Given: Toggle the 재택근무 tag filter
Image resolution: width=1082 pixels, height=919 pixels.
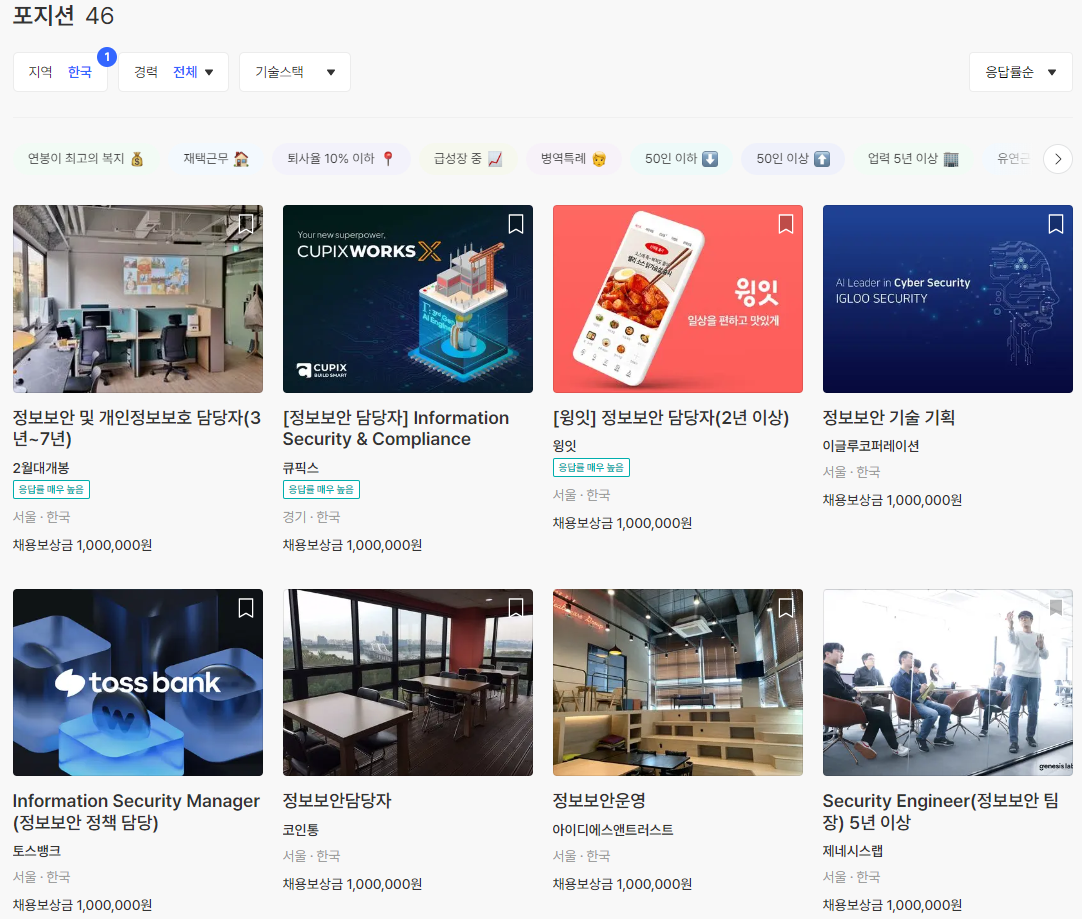Looking at the screenshot, I should [216, 159].
